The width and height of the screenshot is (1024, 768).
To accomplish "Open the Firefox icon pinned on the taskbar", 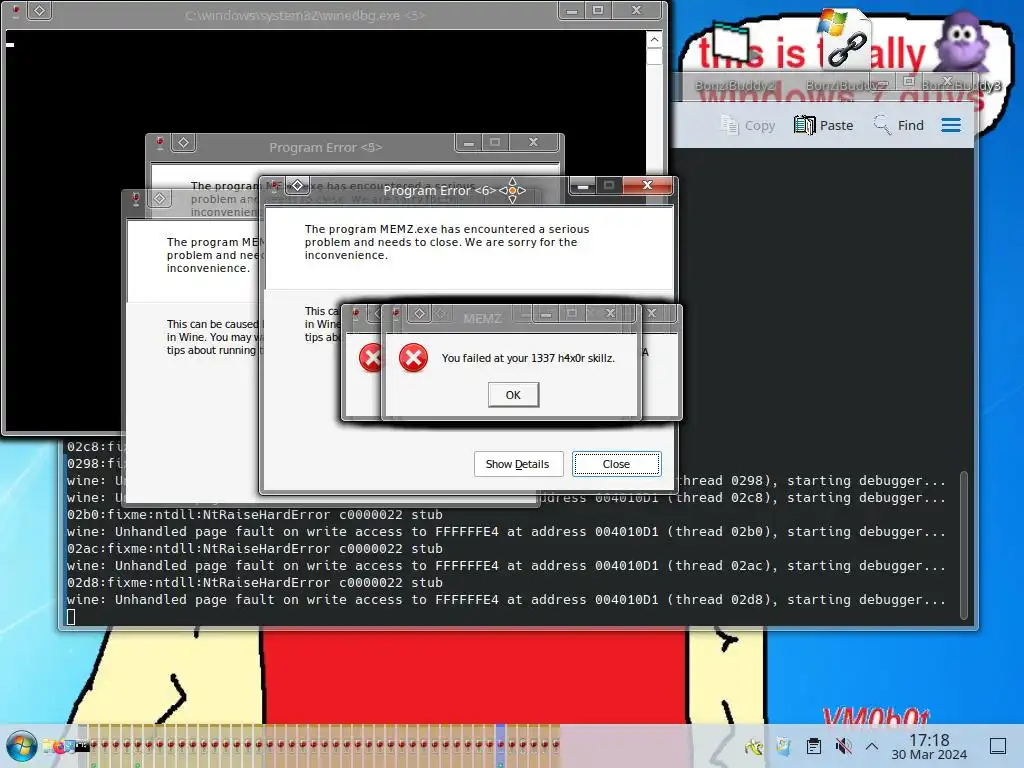I will [x=60, y=746].
